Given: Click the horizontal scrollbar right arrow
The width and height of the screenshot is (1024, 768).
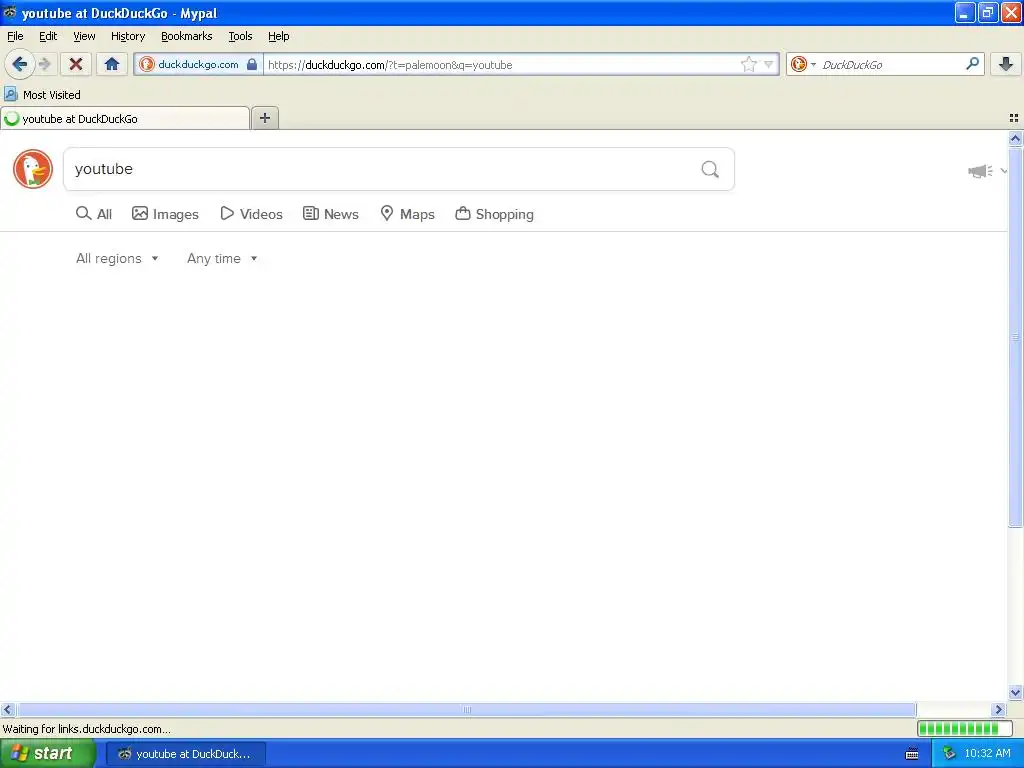Looking at the screenshot, I should coord(998,709).
